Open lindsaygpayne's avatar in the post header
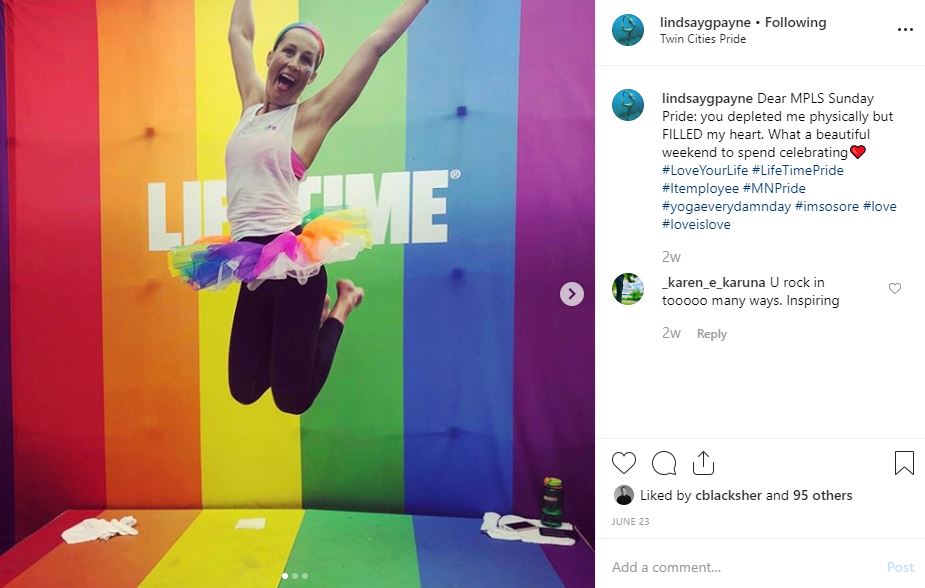 click(628, 30)
